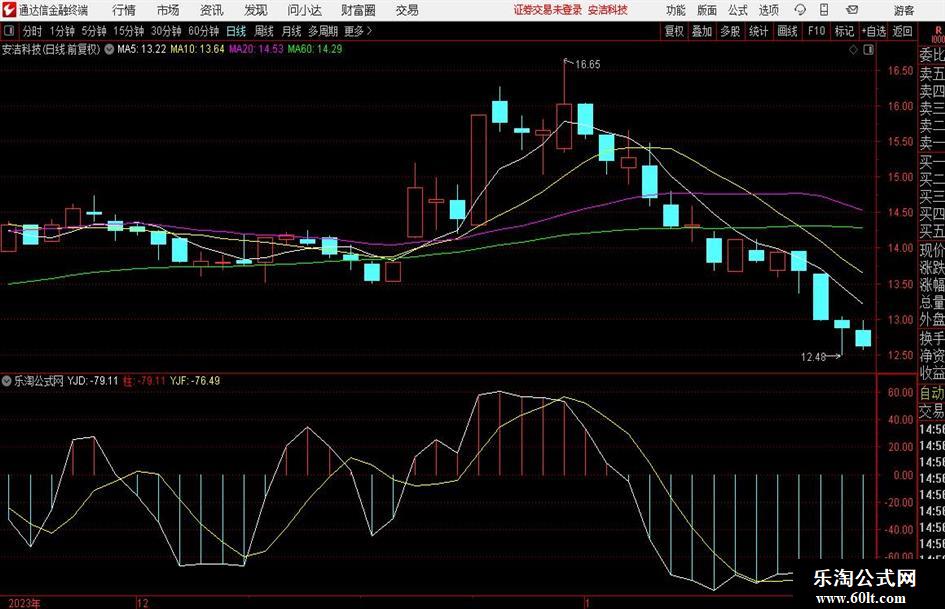Switch to 月线 monthly period
Viewport: 945px width, 609px height.
pyautogui.click(x=292, y=31)
